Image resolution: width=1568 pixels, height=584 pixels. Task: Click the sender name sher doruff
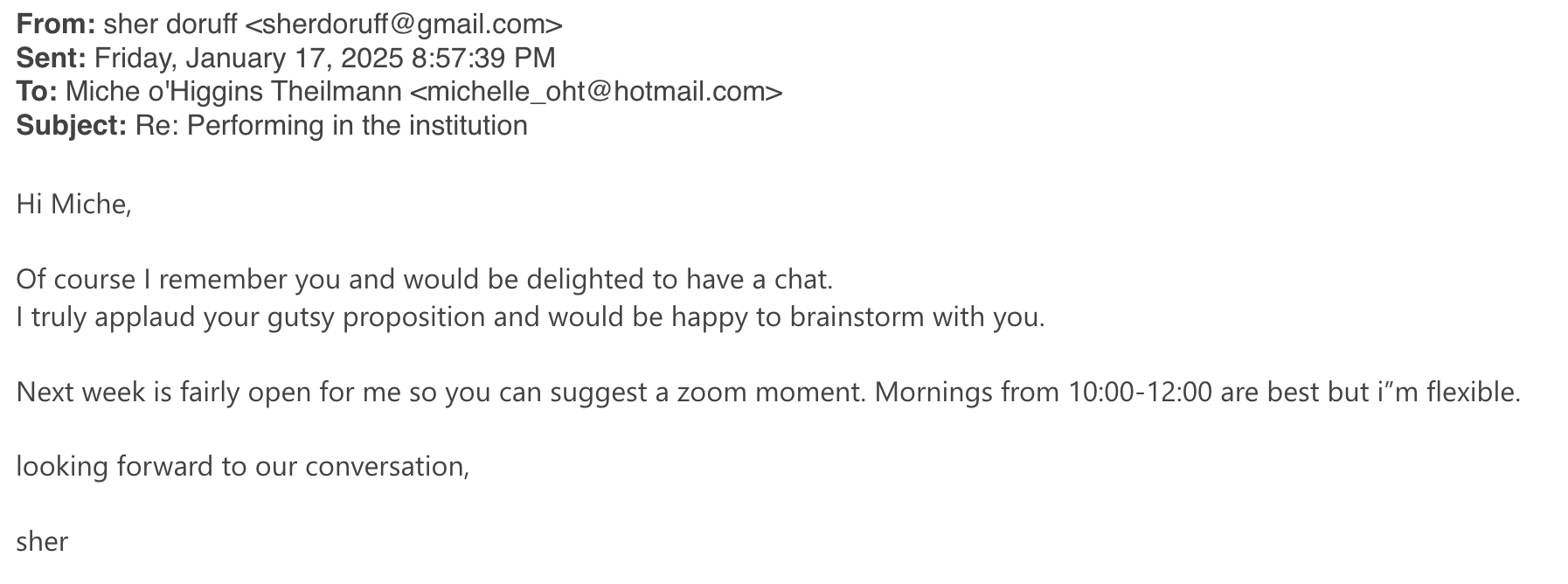170,24
